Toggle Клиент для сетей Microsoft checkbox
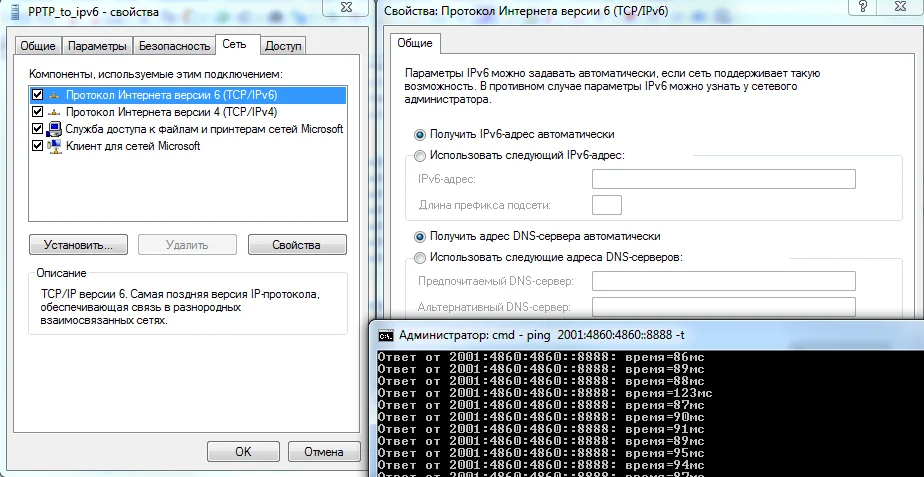Screen dimensions: 924x477 37,146
